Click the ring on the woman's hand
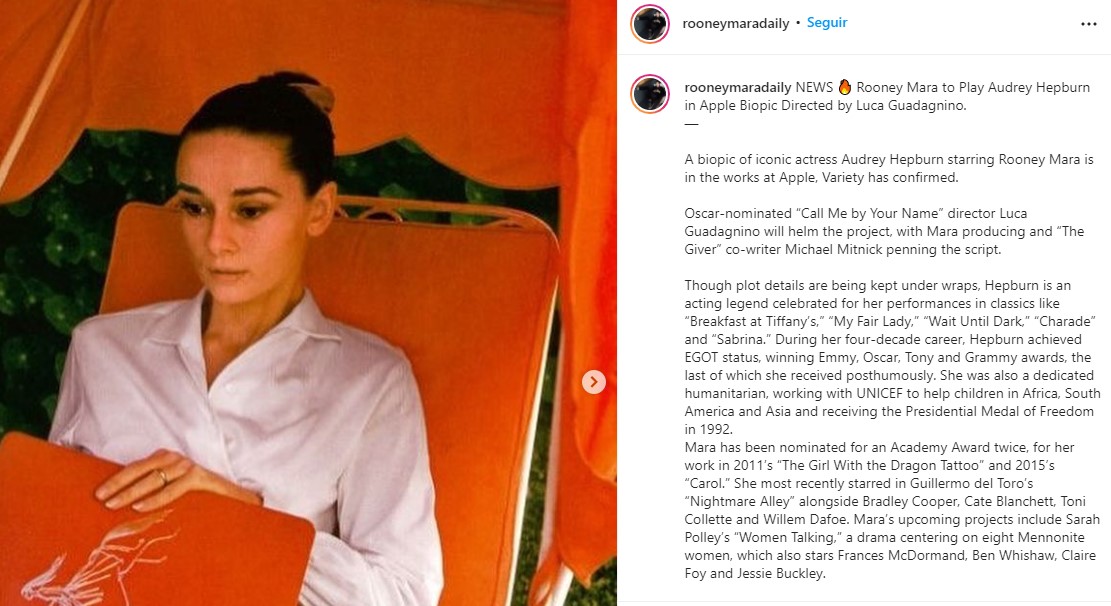The height and width of the screenshot is (606, 1111). (x=163, y=477)
